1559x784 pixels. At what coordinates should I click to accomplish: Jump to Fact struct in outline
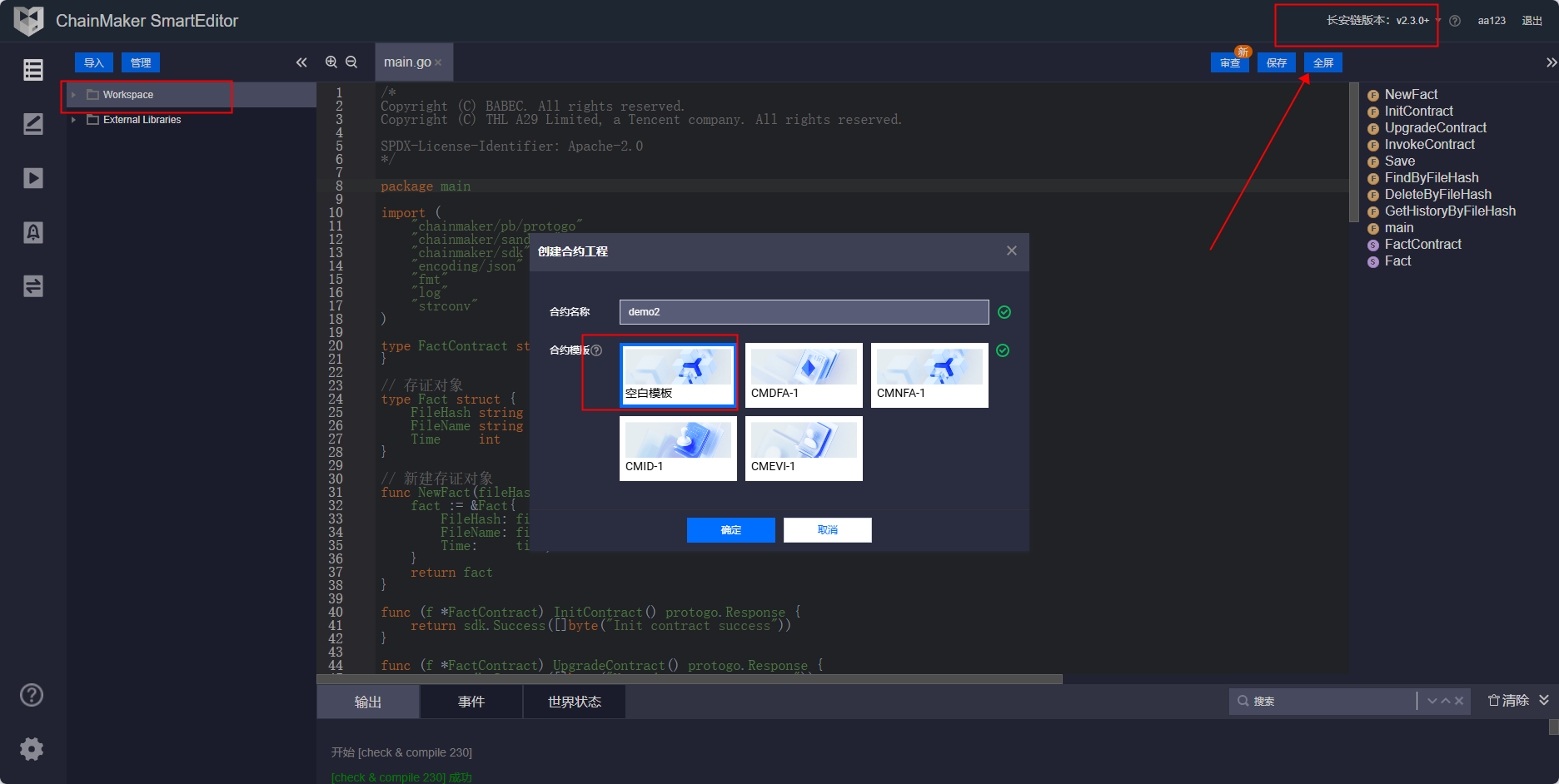click(1397, 261)
